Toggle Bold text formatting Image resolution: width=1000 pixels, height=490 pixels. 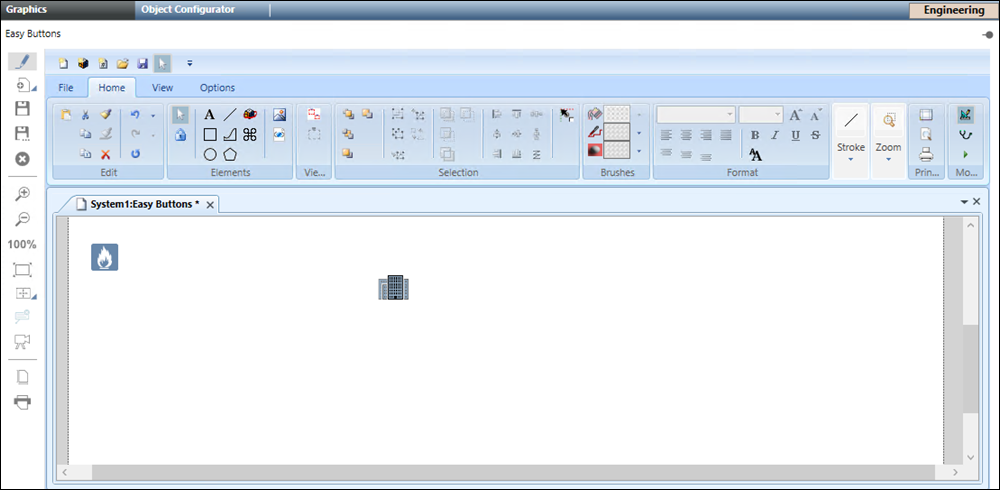(x=755, y=135)
